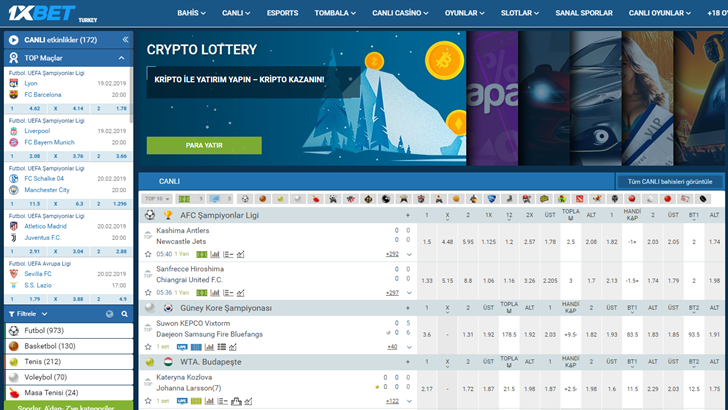Bet on odds 1.5 for Kashima Antlers win

[x=427, y=242]
